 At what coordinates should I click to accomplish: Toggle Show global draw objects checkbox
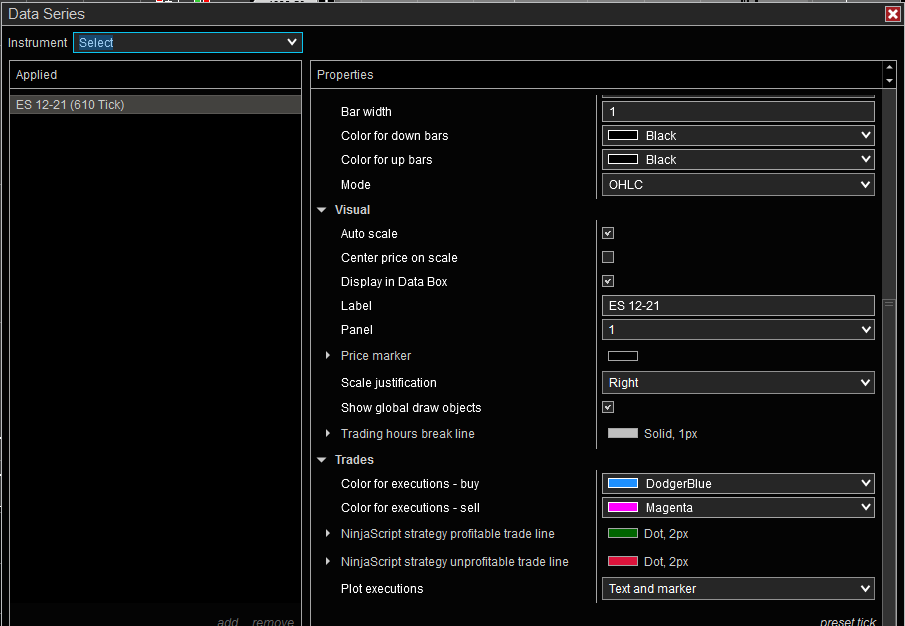coord(608,407)
